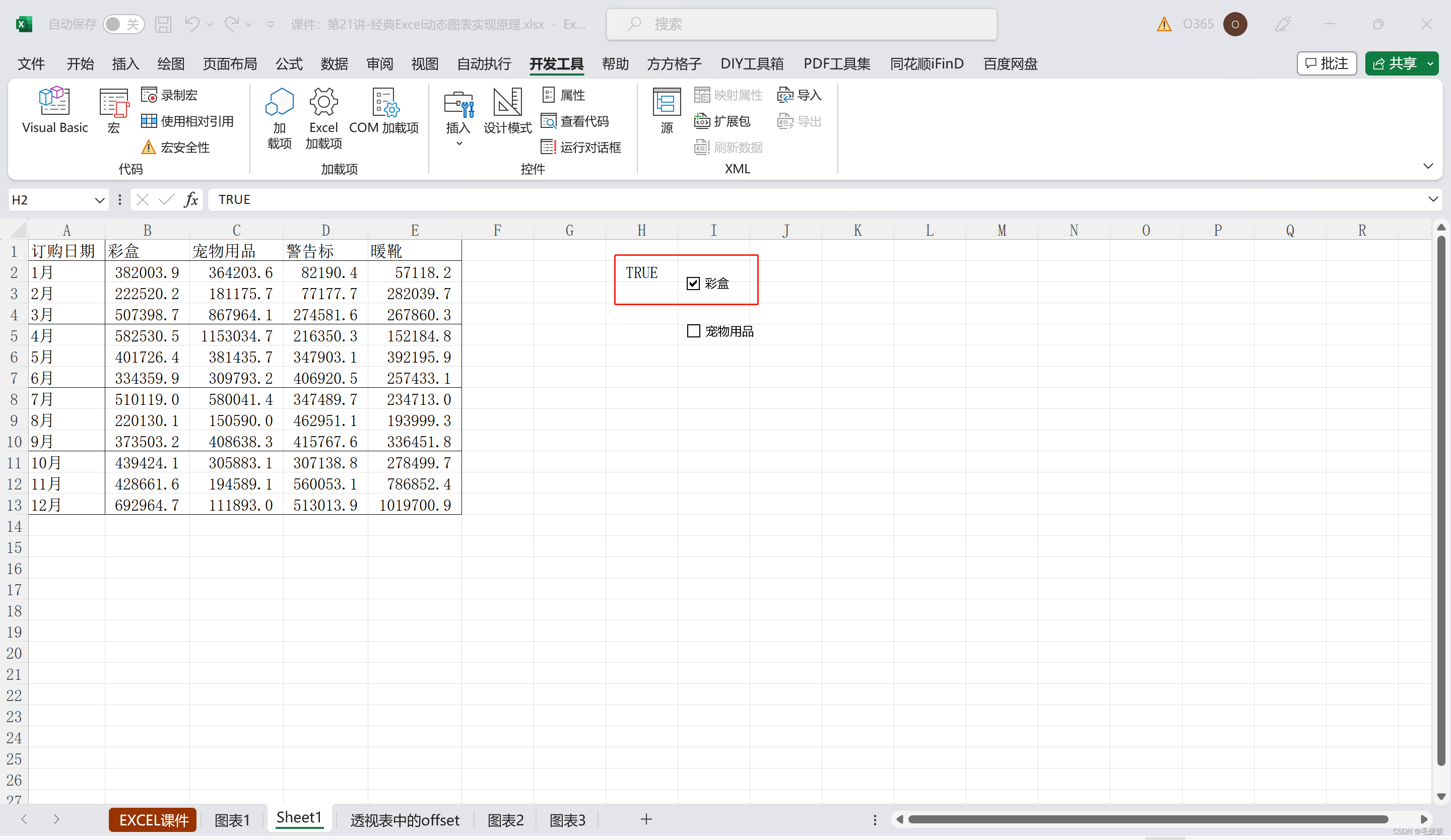This screenshot has height=840, width=1451.
Task: Add a new sheet with plus button
Action: [x=646, y=819]
